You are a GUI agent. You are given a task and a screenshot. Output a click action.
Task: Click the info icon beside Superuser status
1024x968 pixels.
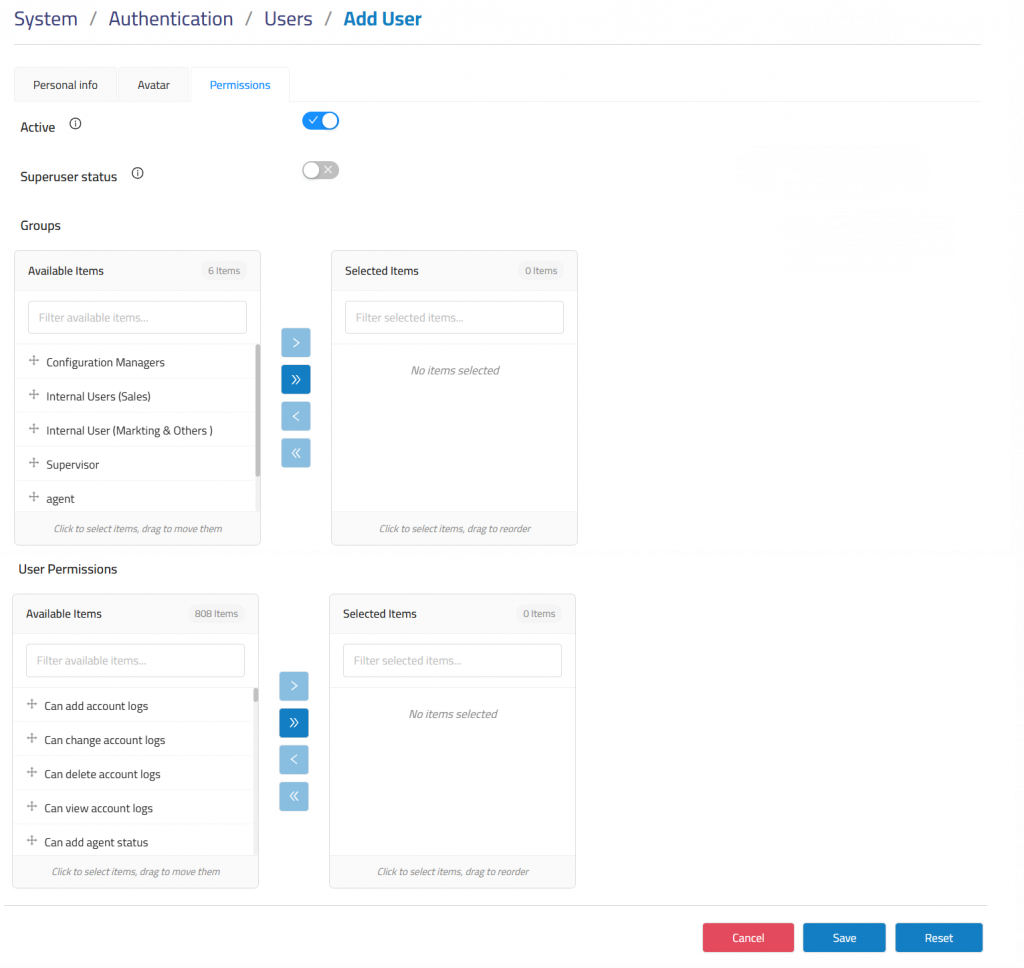(137, 173)
